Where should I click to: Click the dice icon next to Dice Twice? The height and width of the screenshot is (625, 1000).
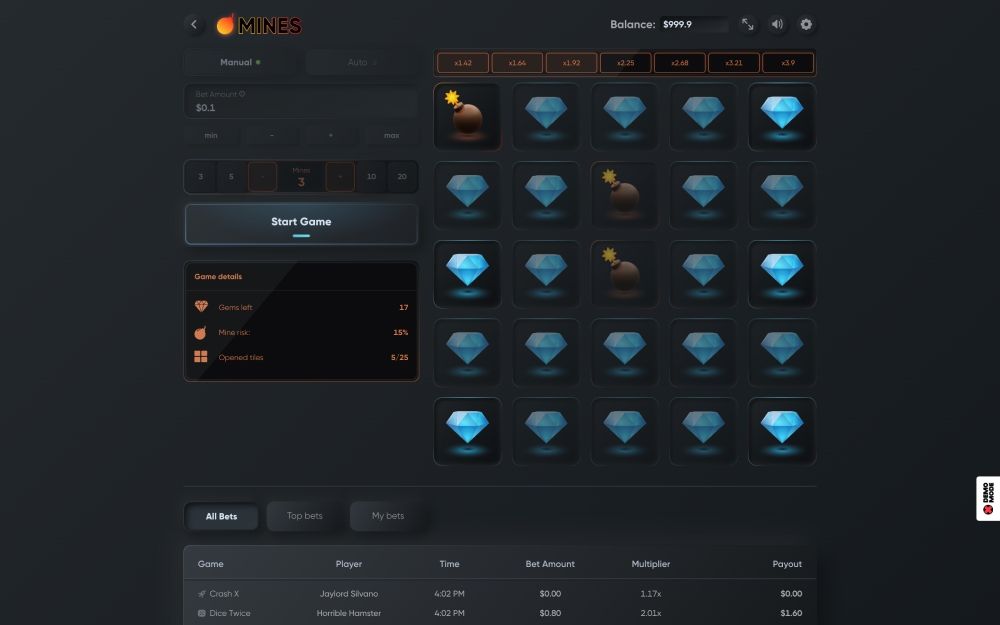pyautogui.click(x=202, y=613)
